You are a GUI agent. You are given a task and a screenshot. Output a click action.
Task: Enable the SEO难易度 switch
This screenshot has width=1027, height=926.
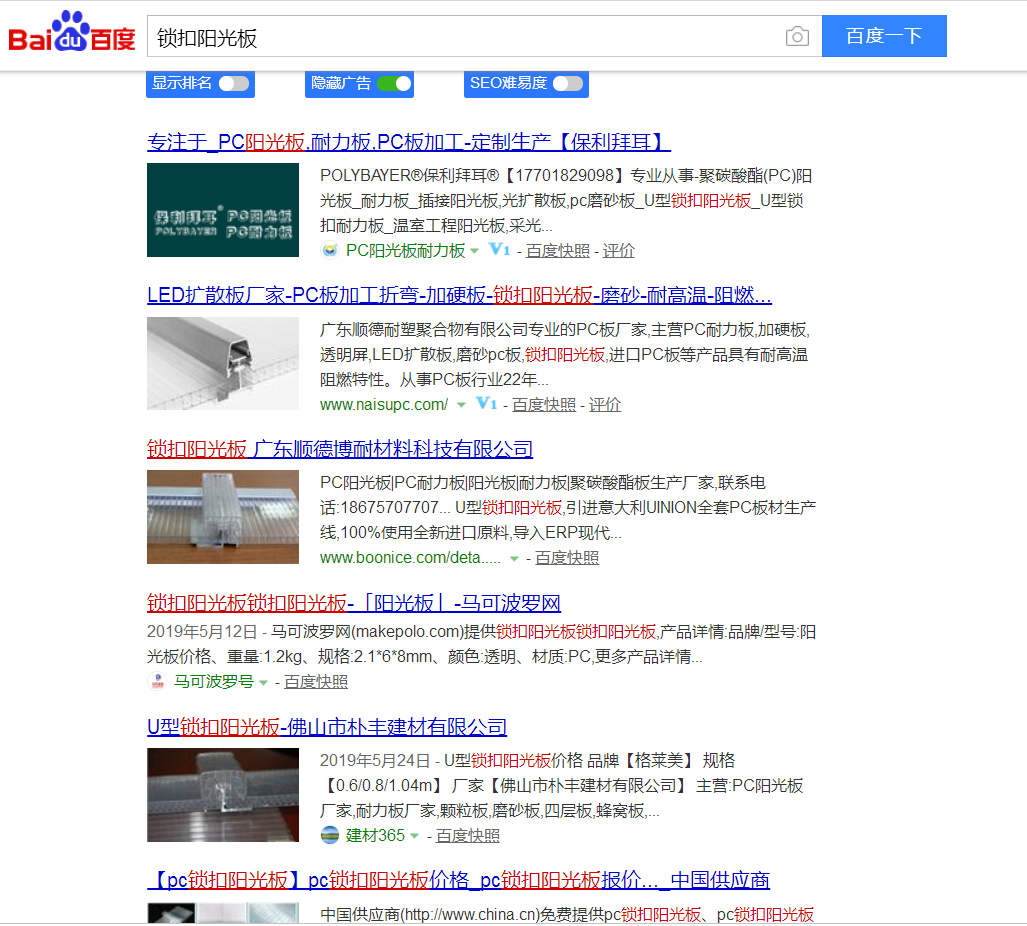[x=568, y=83]
